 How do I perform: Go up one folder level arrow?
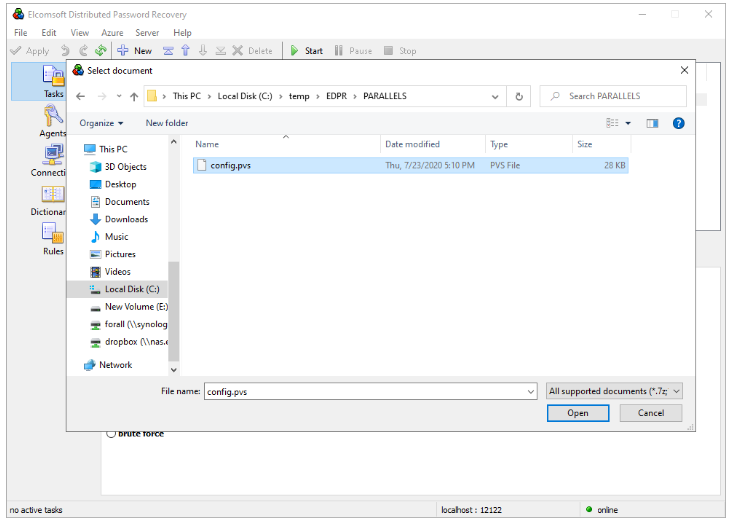tap(133, 96)
